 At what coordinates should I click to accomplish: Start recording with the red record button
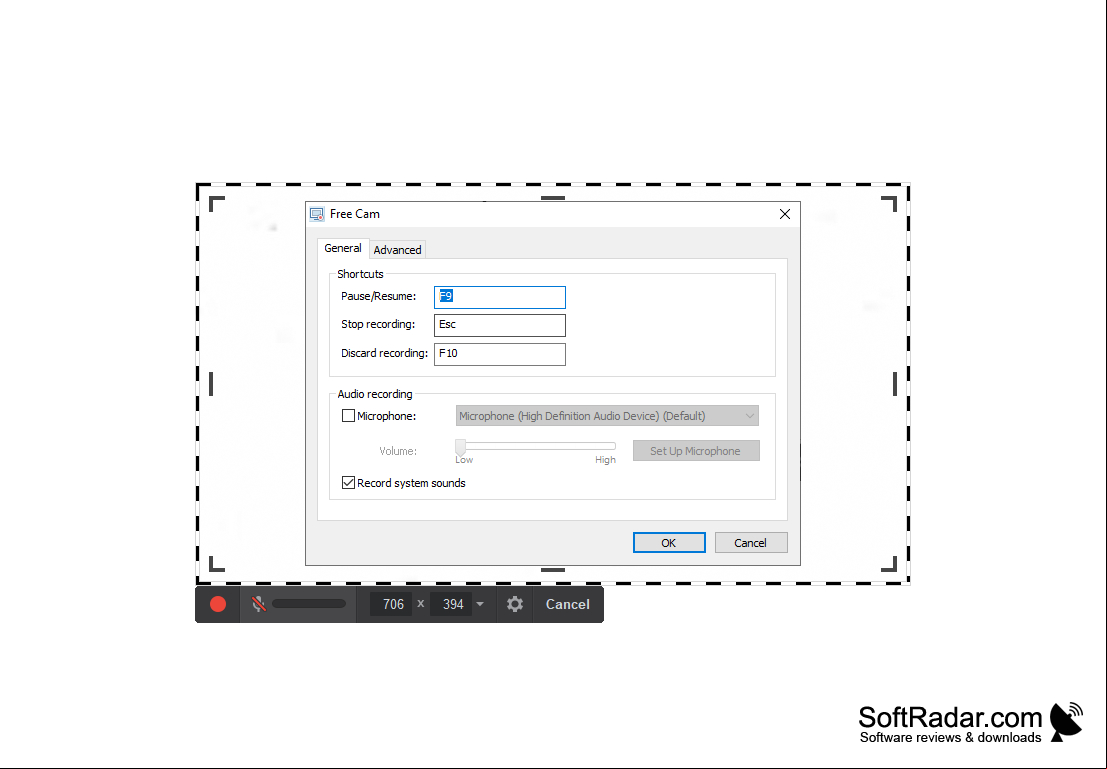217,604
